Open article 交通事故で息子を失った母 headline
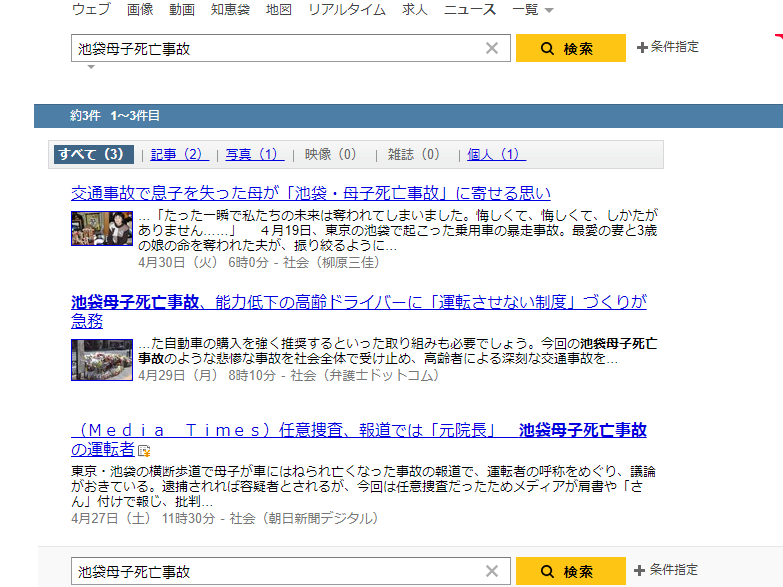Image resolution: width=783 pixels, height=587 pixels. pyautogui.click(x=310, y=193)
